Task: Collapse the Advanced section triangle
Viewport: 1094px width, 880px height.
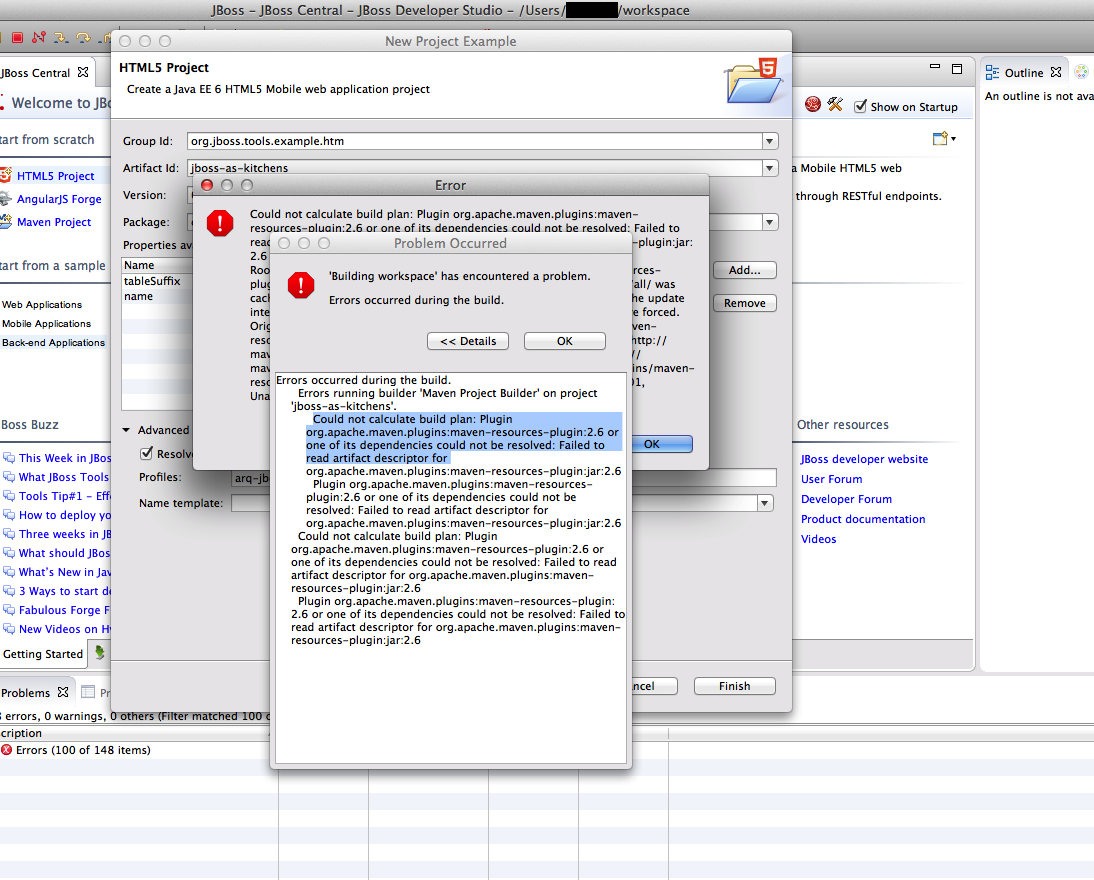Action: click(126, 430)
